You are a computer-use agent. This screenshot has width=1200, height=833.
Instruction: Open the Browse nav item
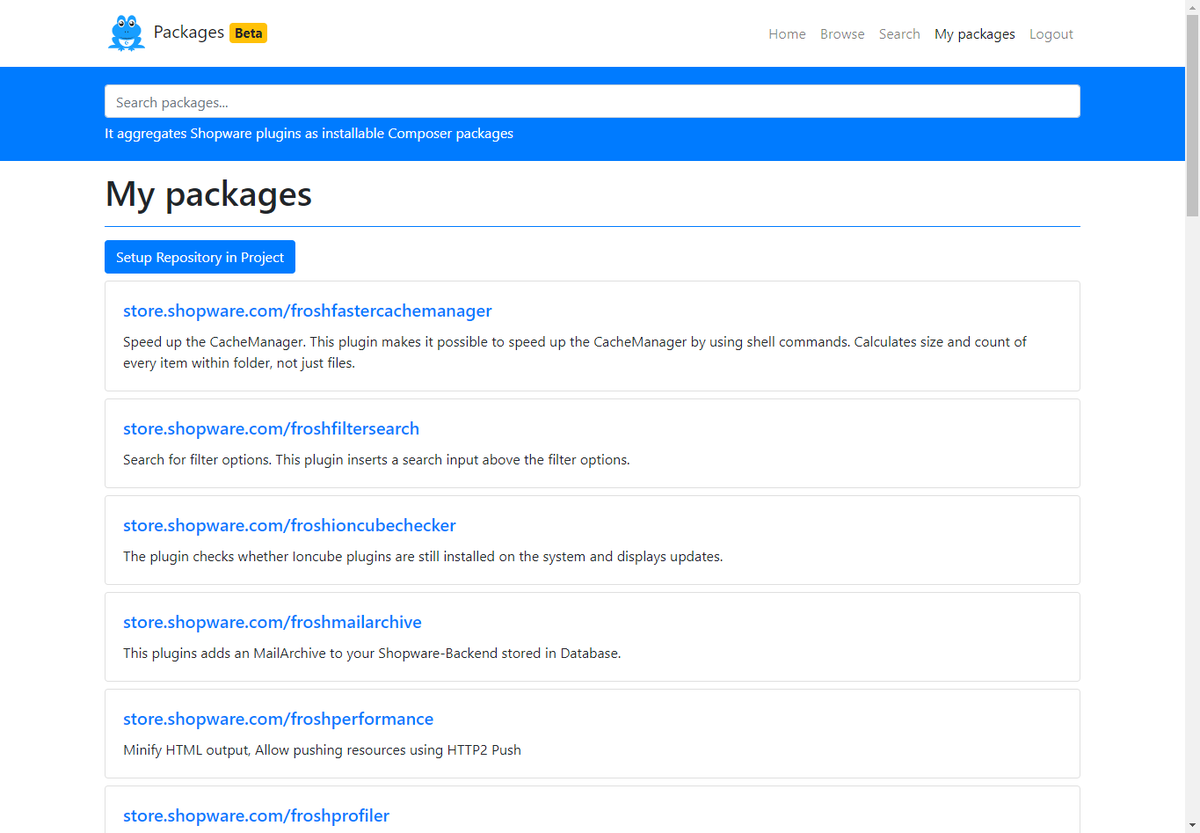click(x=842, y=34)
